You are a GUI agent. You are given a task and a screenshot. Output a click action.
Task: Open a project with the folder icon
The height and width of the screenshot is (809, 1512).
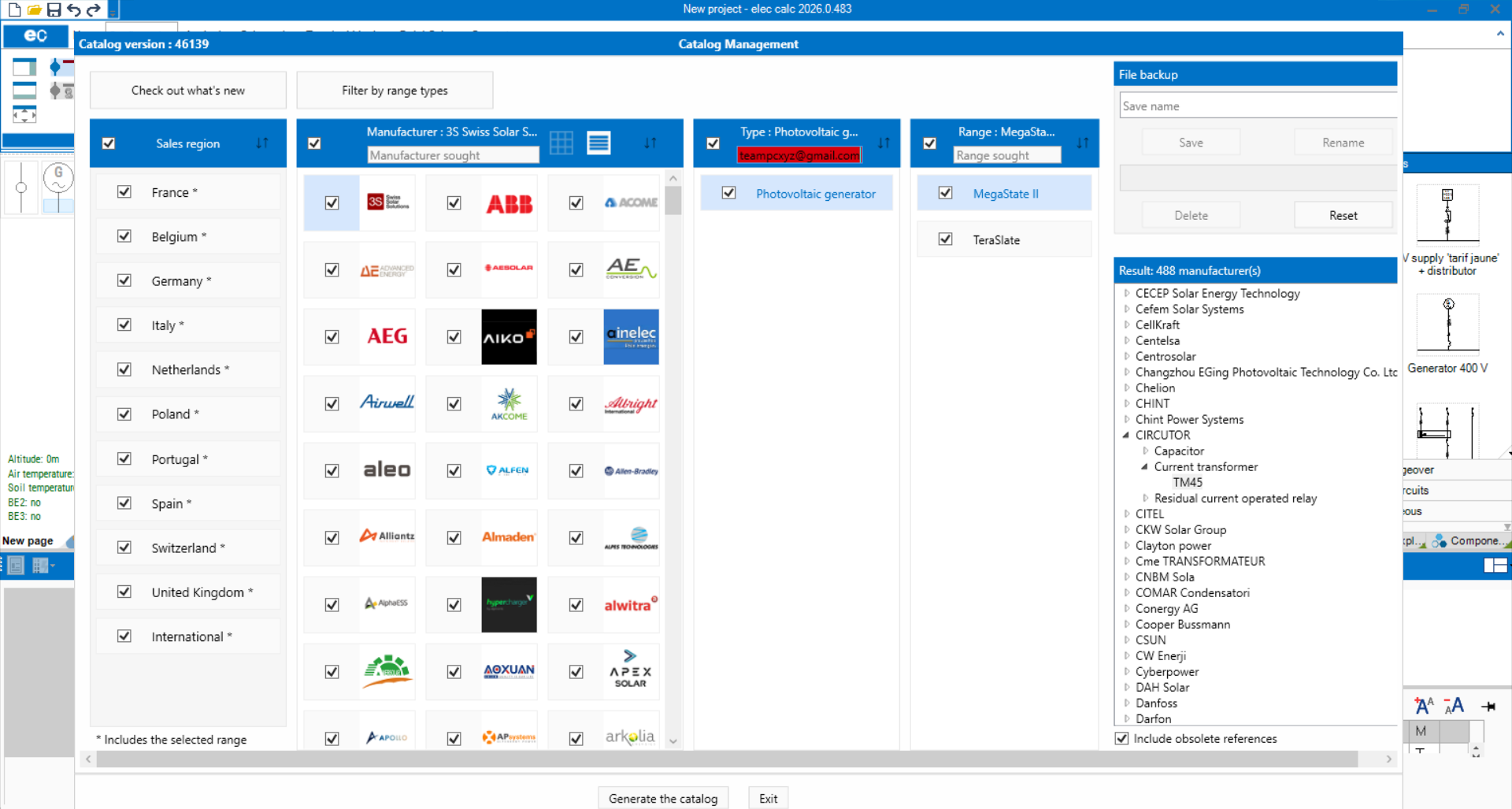(34, 9)
